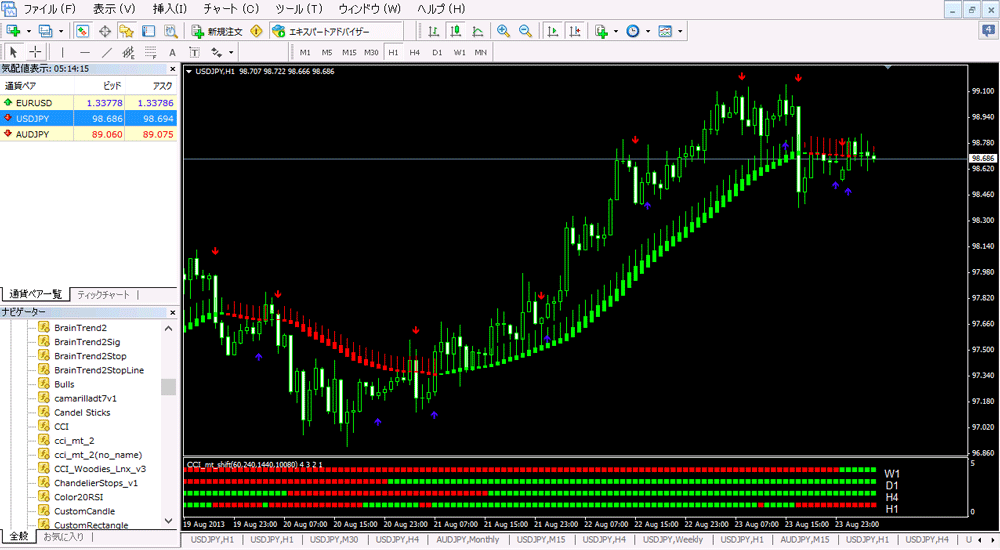This screenshot has height=550, width=1000.
Task: Open the AUDJPY,Monthly chart tab
Action: 467,540
